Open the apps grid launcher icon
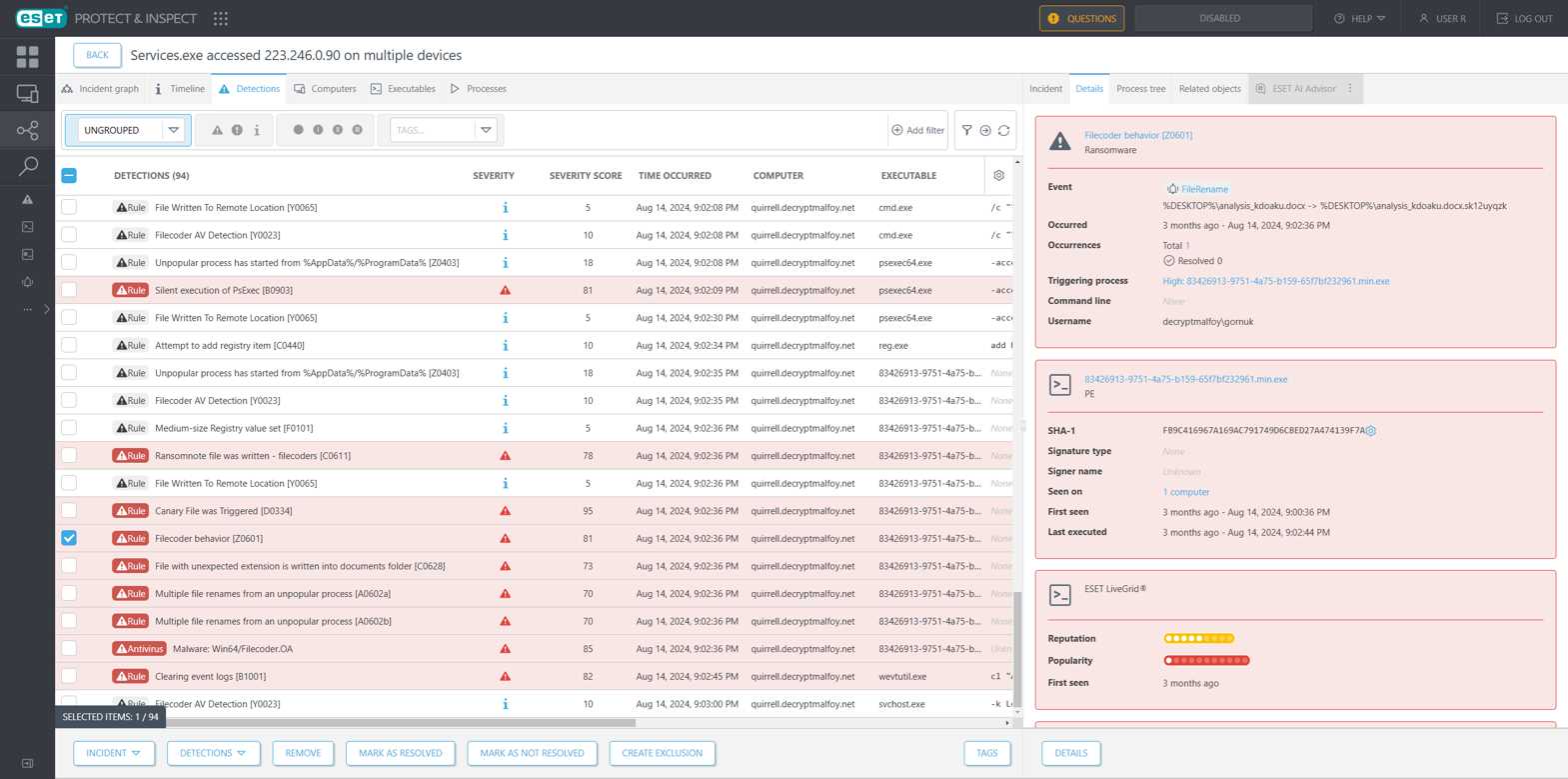This screenshot has height=779, width=1568. (x=221, y=18)
